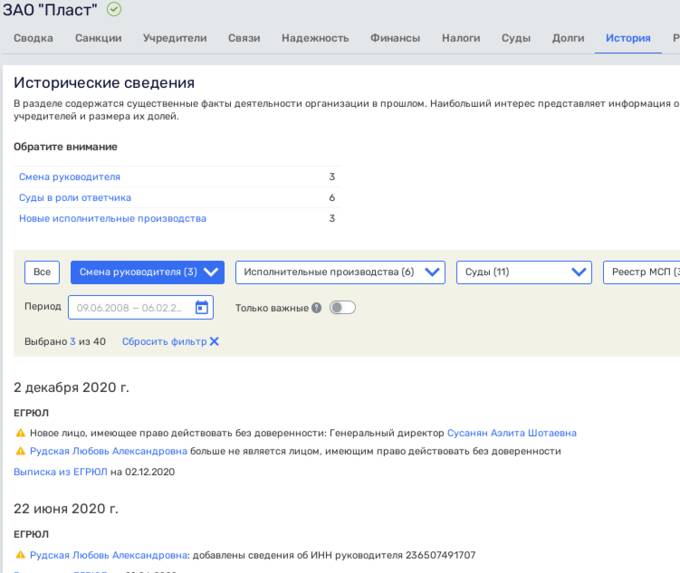Viewport: 680px width, 573px height.
Task: Go to the Суды tab
Action: point(516,38)
